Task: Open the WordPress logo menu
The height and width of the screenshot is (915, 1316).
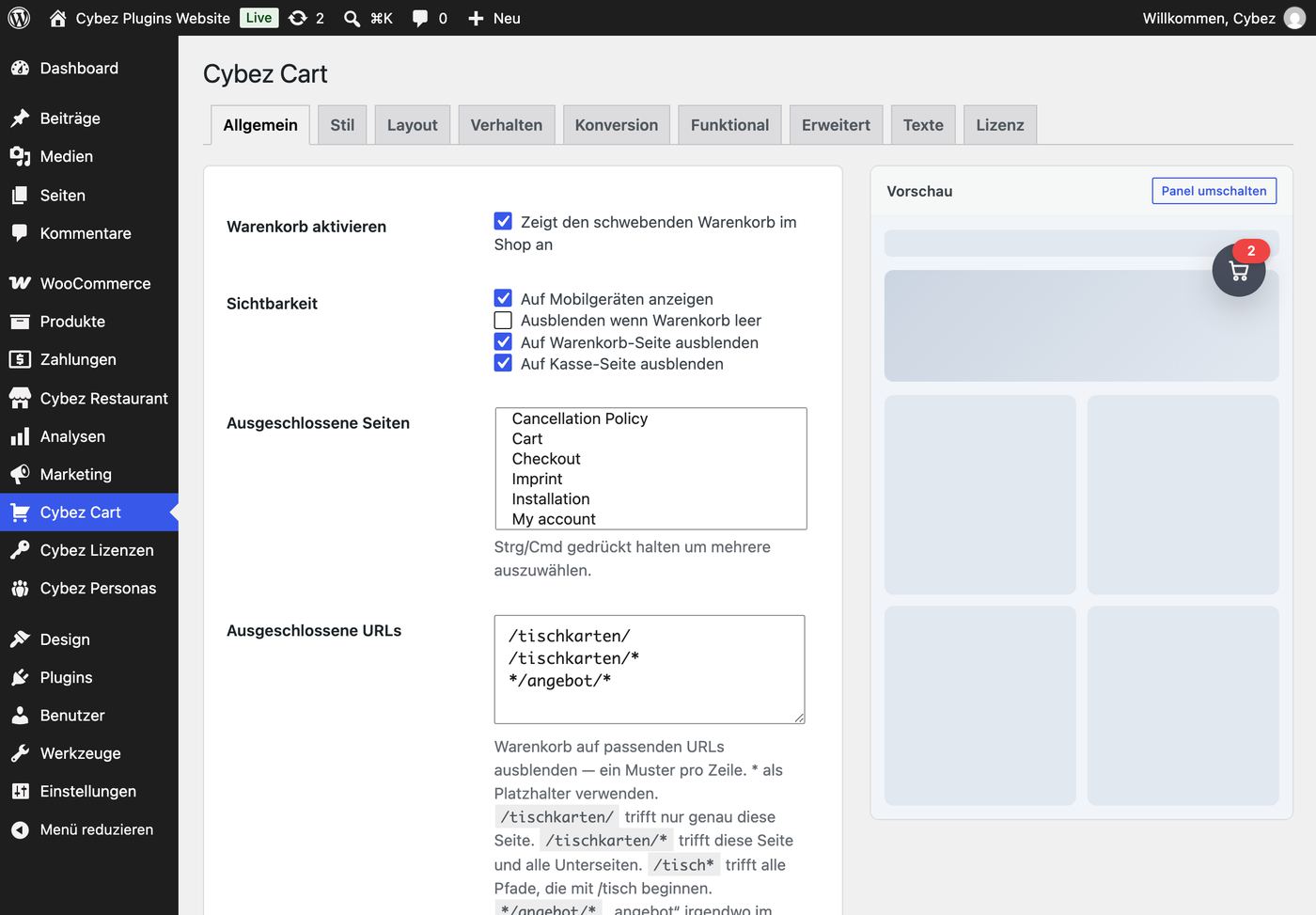Action: (x=19, y=18)
